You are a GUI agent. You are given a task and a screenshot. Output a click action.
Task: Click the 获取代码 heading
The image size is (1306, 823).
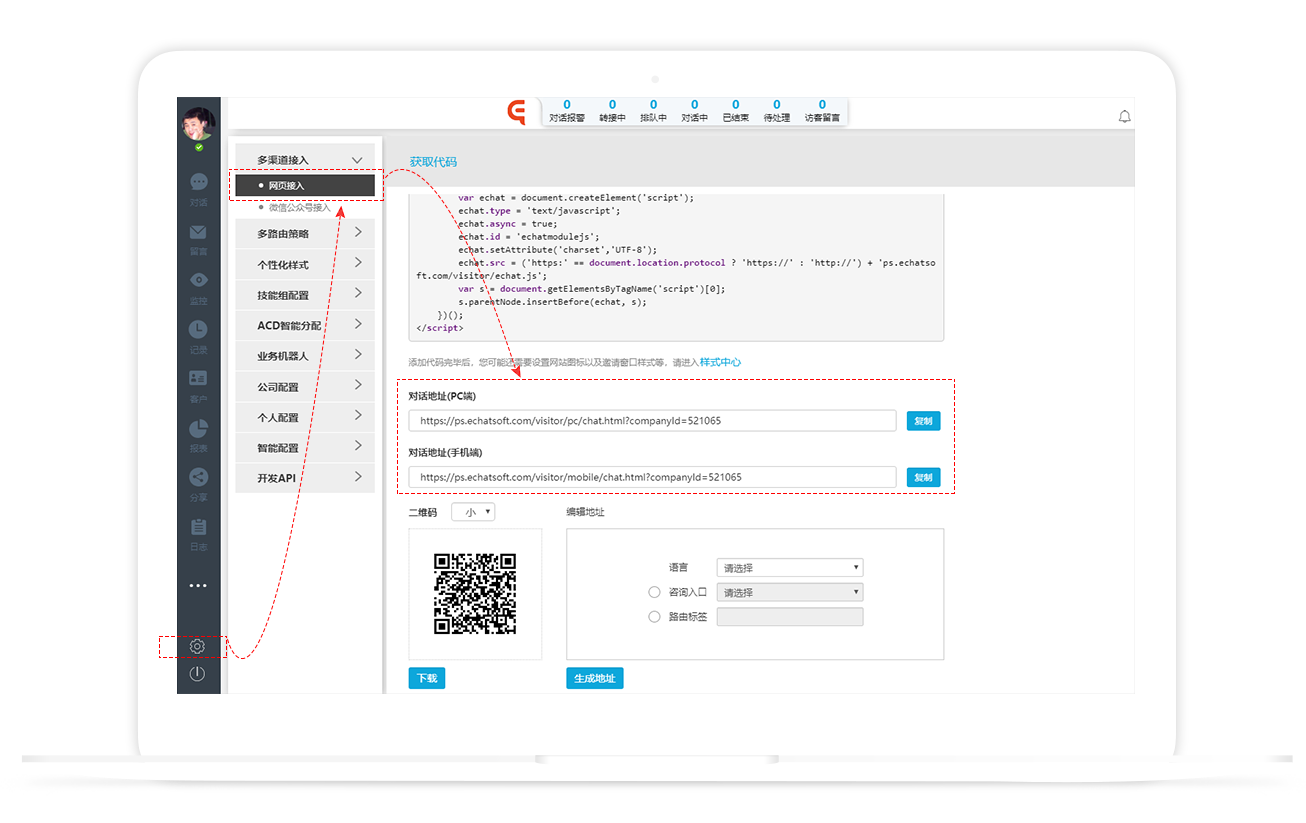coord(433,162)
